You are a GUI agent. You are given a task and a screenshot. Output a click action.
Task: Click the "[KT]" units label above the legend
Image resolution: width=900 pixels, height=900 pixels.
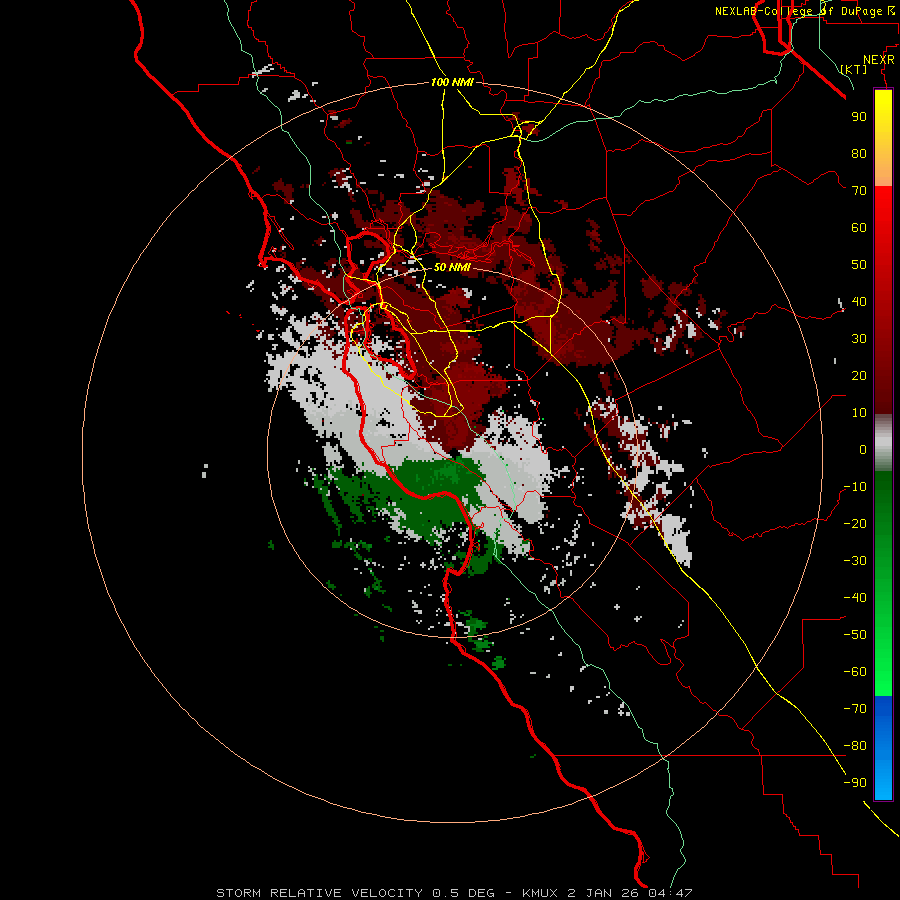point(854,69)
